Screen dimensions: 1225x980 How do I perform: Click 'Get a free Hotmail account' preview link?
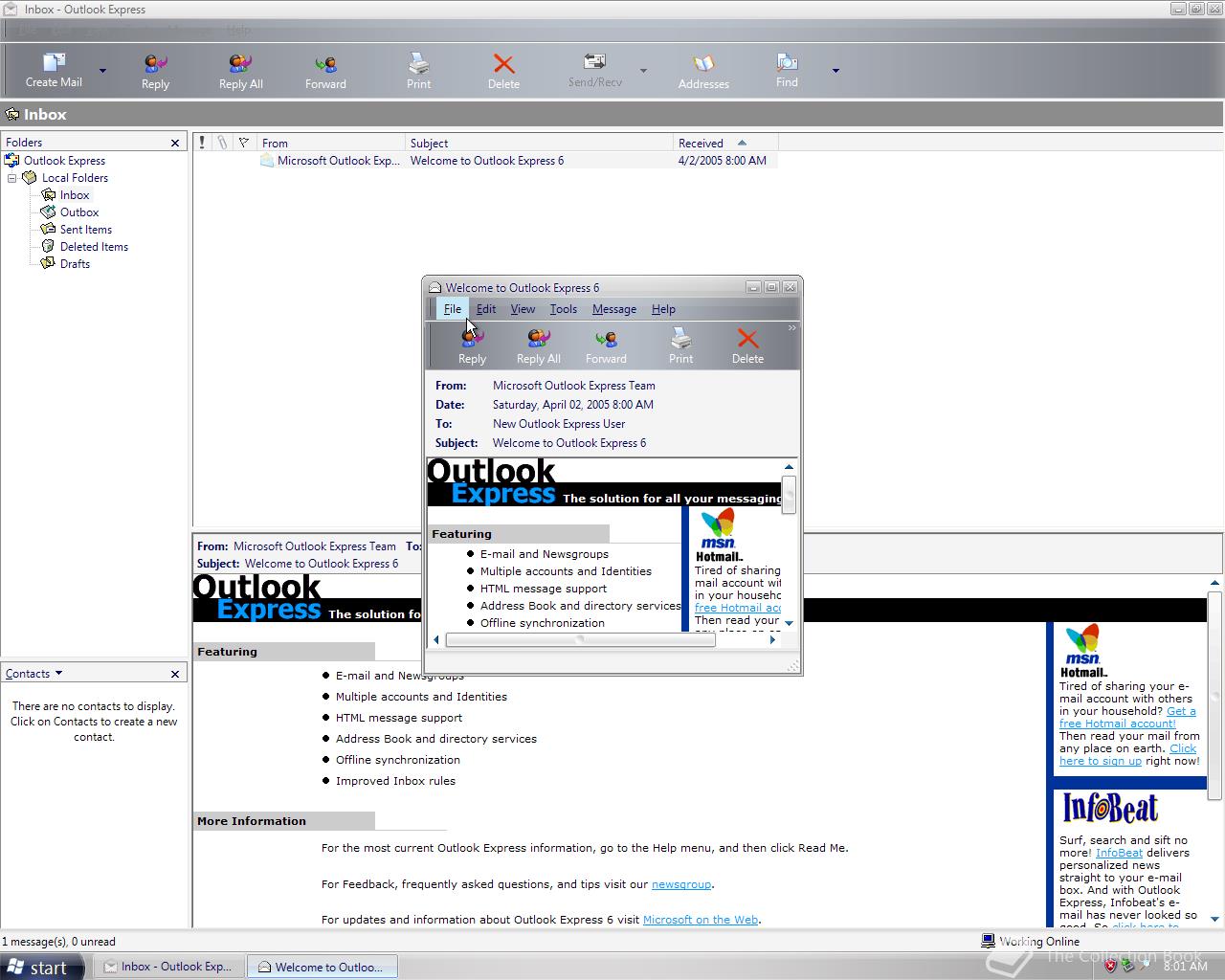click(1126, 717)
